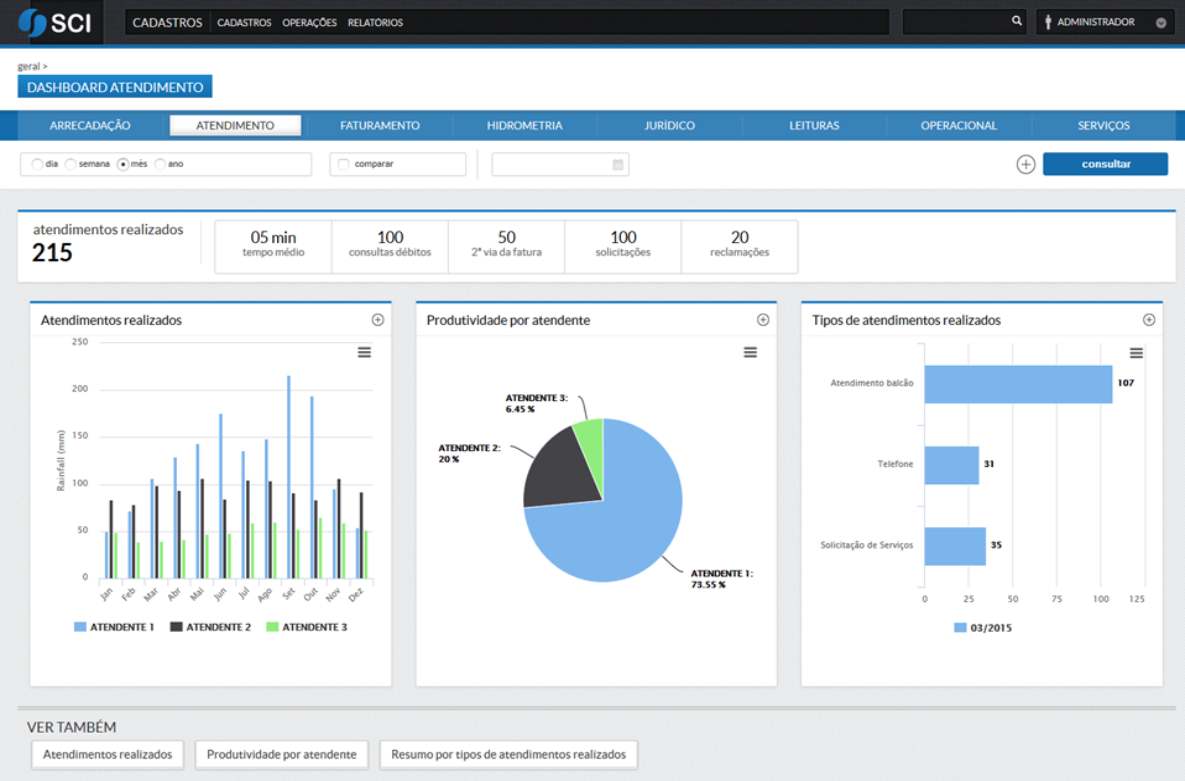Expand the Atendimentos realizados chart panel
Viewport: 1185px width, 781px height.
(x=377, y=320)
